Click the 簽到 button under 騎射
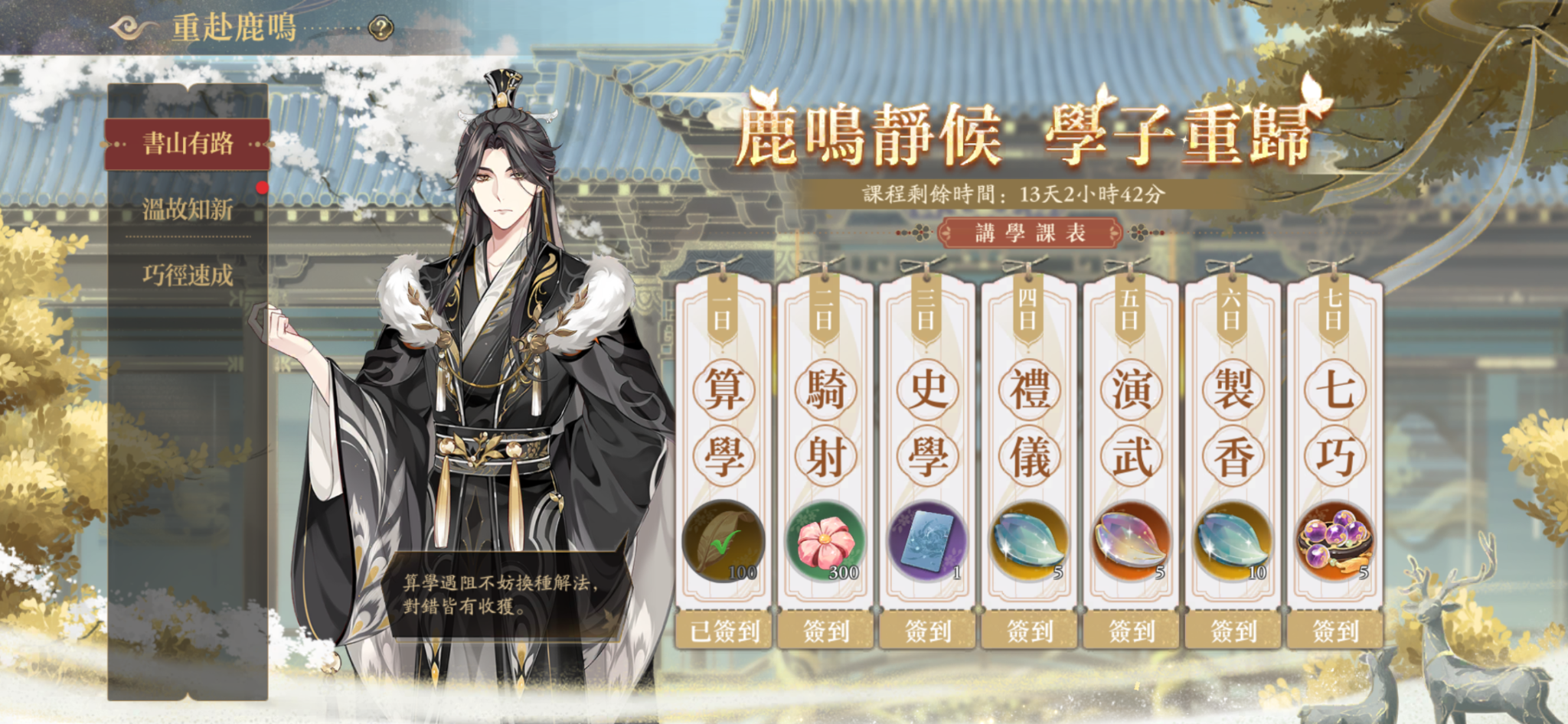Viewport: 1568px width, 724px height. click(x=825, y=631)
